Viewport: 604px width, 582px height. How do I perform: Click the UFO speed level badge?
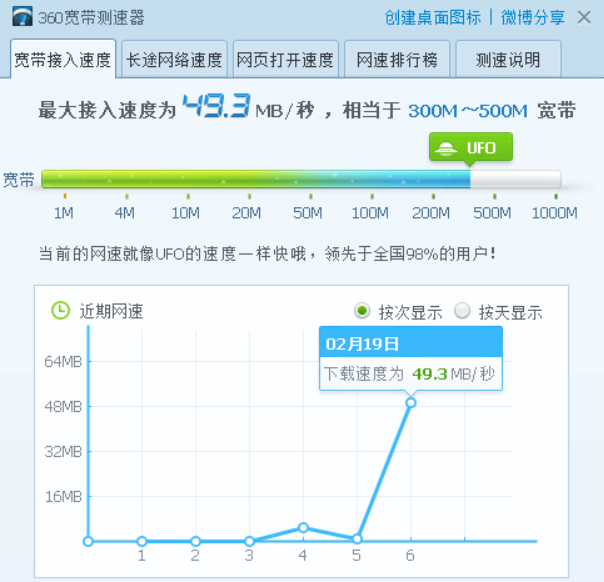point(471,148)
